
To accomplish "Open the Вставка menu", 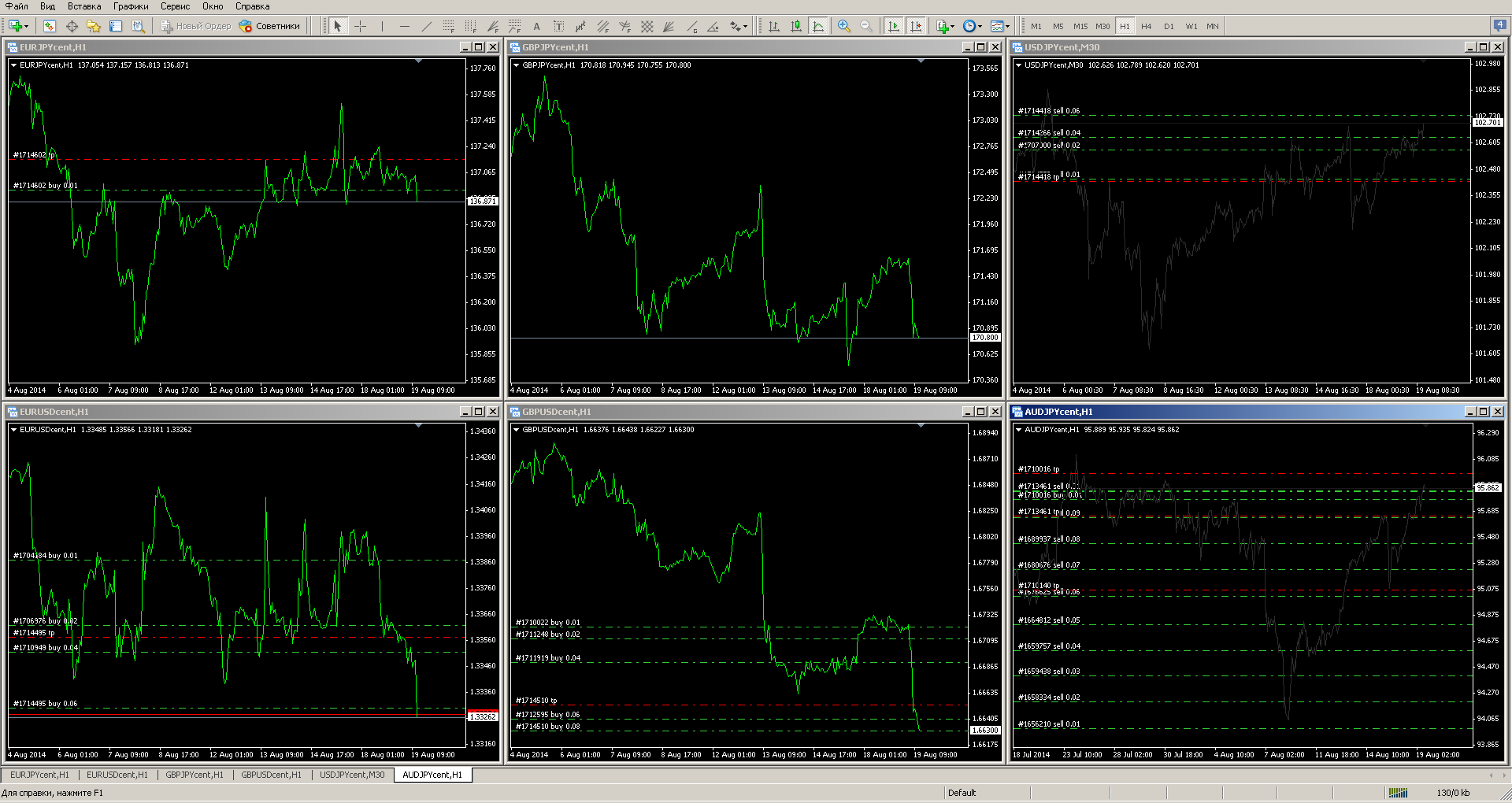I will point(84,6).
